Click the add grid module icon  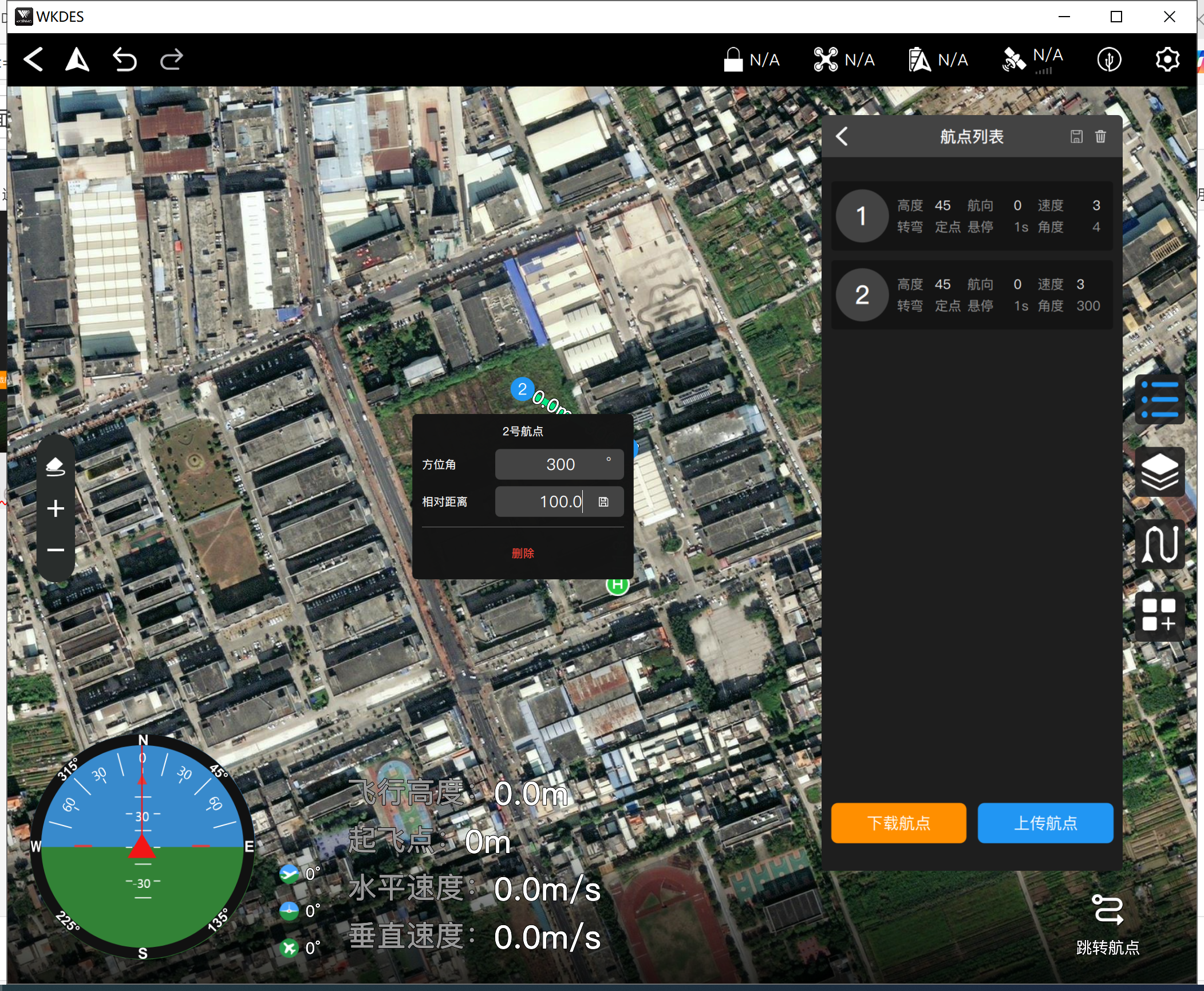point(1159,615)
